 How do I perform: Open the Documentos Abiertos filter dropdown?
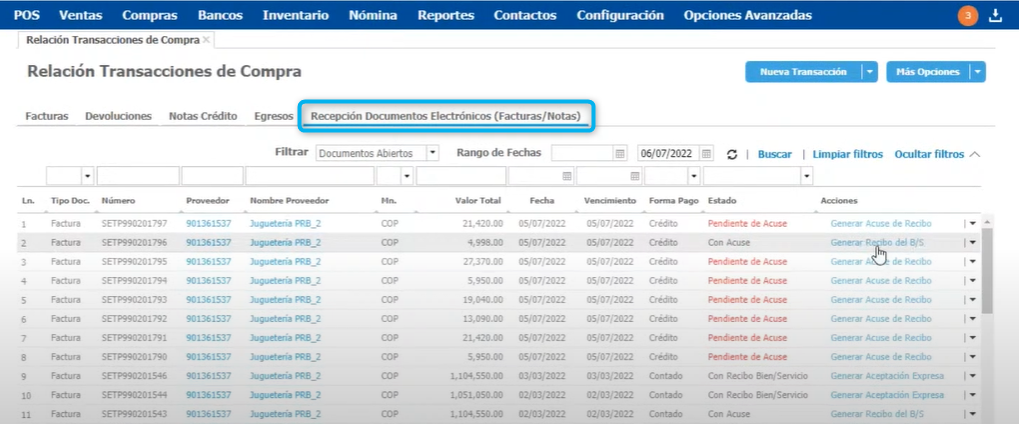(433, 154)
